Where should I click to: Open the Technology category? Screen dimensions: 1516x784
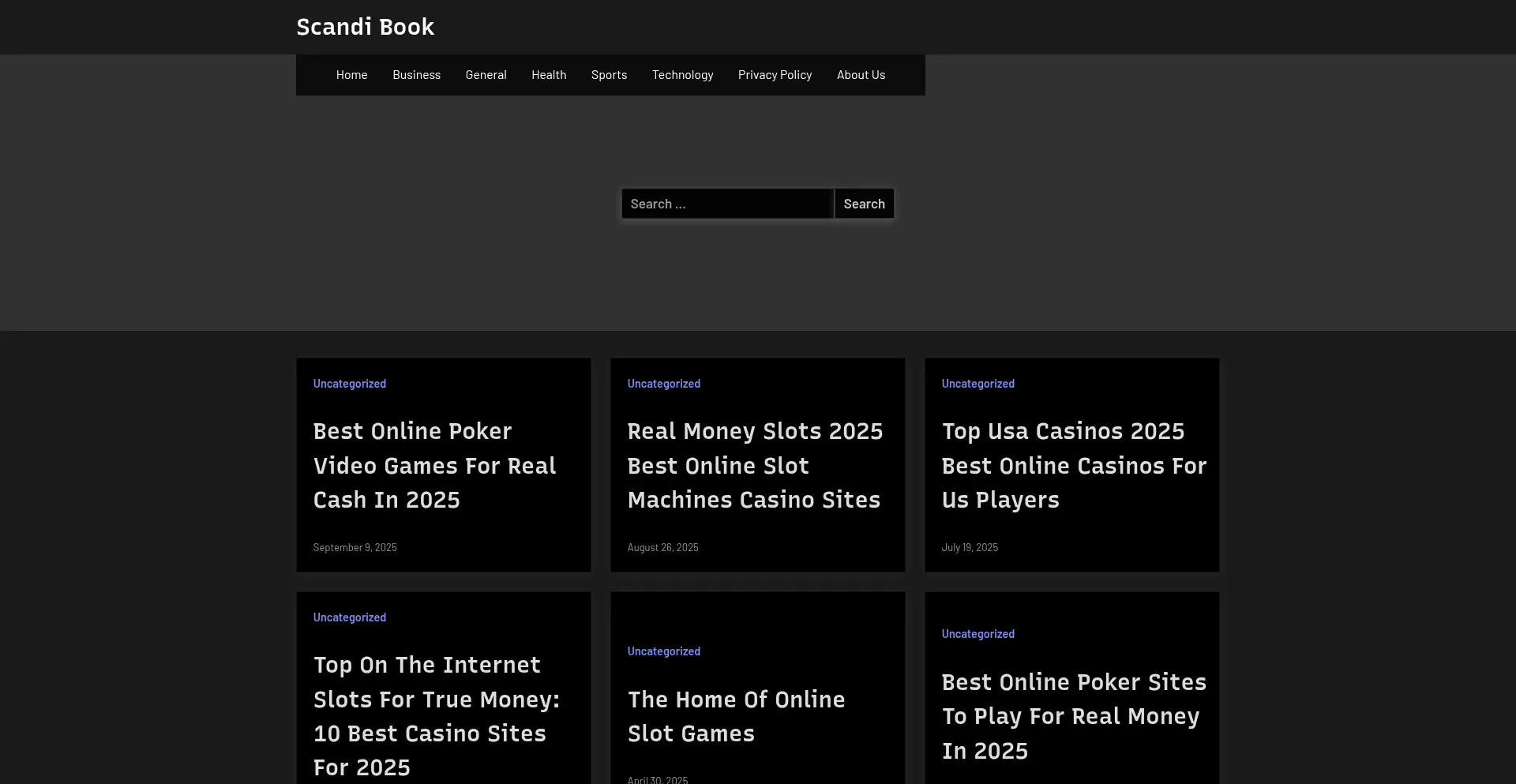pyautogui.click(x=682, y=75)
